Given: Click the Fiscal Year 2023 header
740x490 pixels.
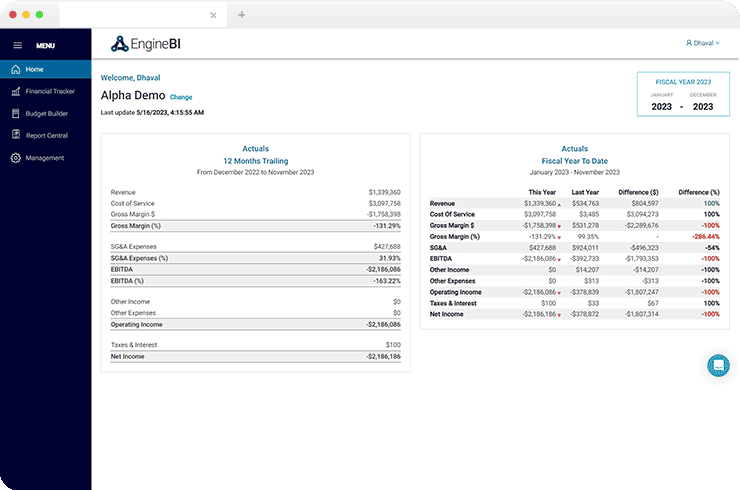Looking at the screenshot, I should 682,80.
